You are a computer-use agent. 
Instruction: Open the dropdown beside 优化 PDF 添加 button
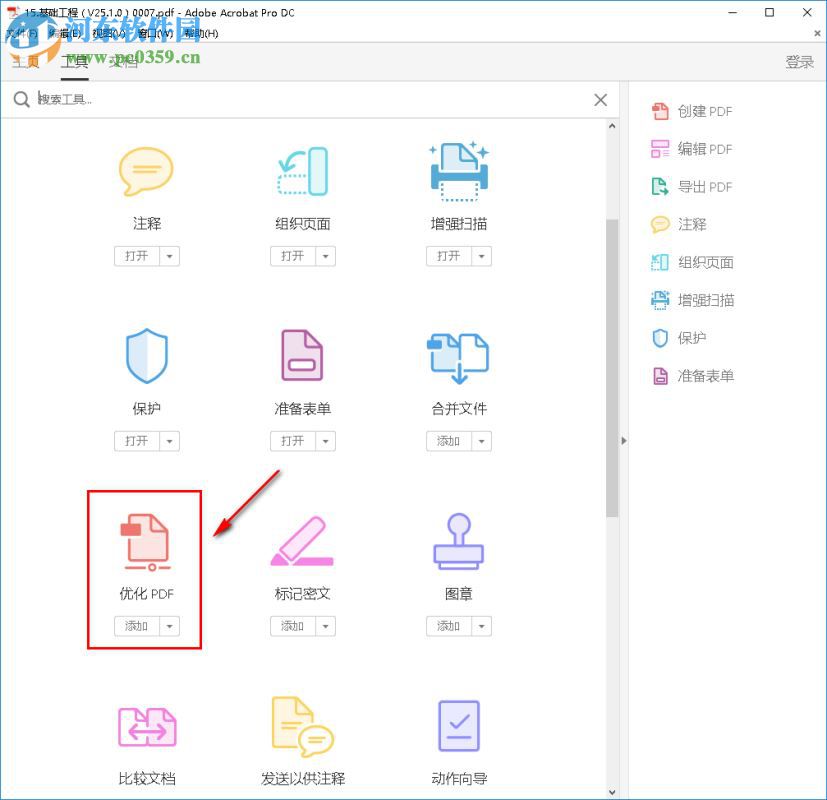[x=169, y=626]
